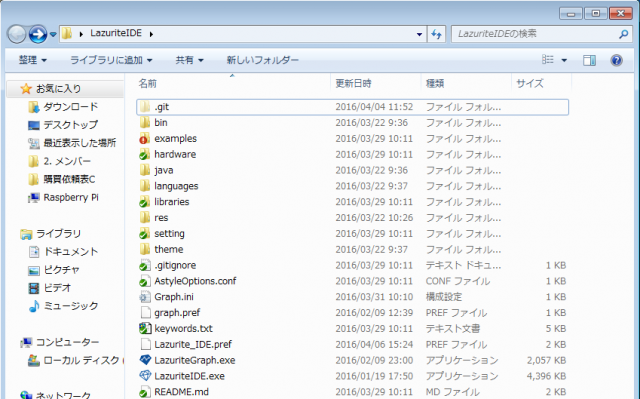640x399 pixels.
Task: Select the LazuriteGraph.exe application icon
Action: (145, 360)
